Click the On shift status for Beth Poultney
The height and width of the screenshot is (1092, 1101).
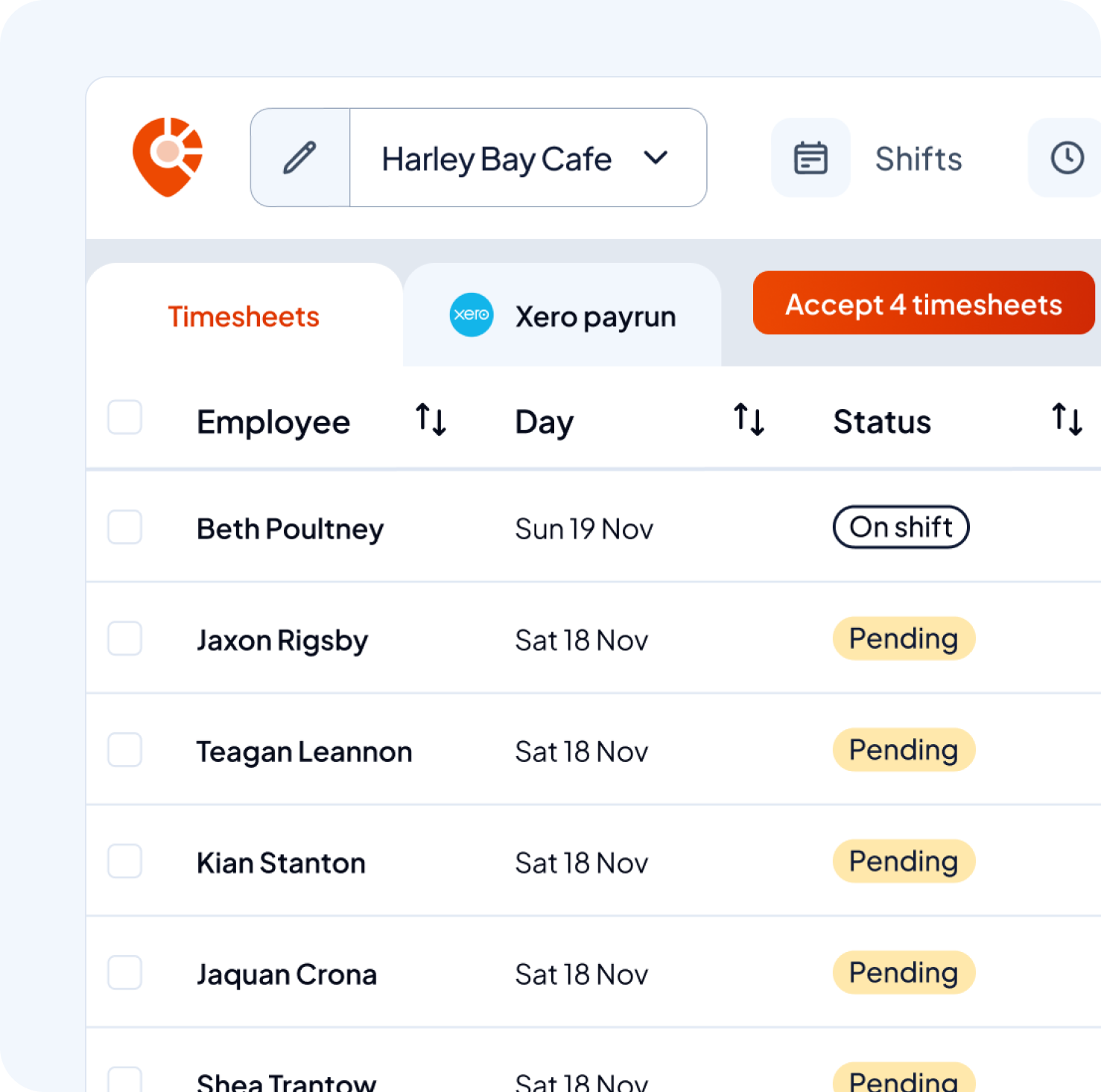[901, 527]
